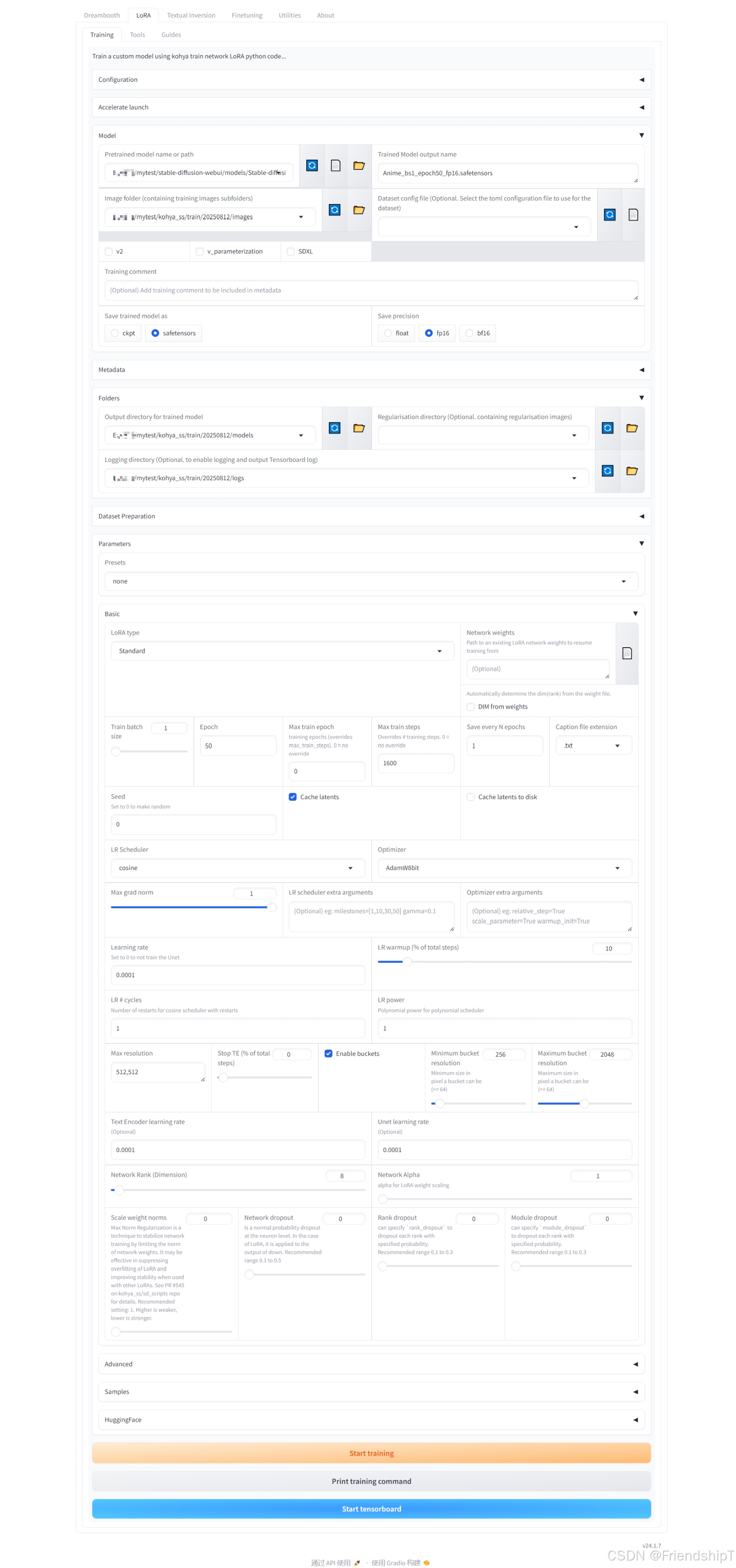Image resolution: width=736 pixels, height=1568 pixels.
Task: Collapse the Parameters section
Action: [641, 544]
